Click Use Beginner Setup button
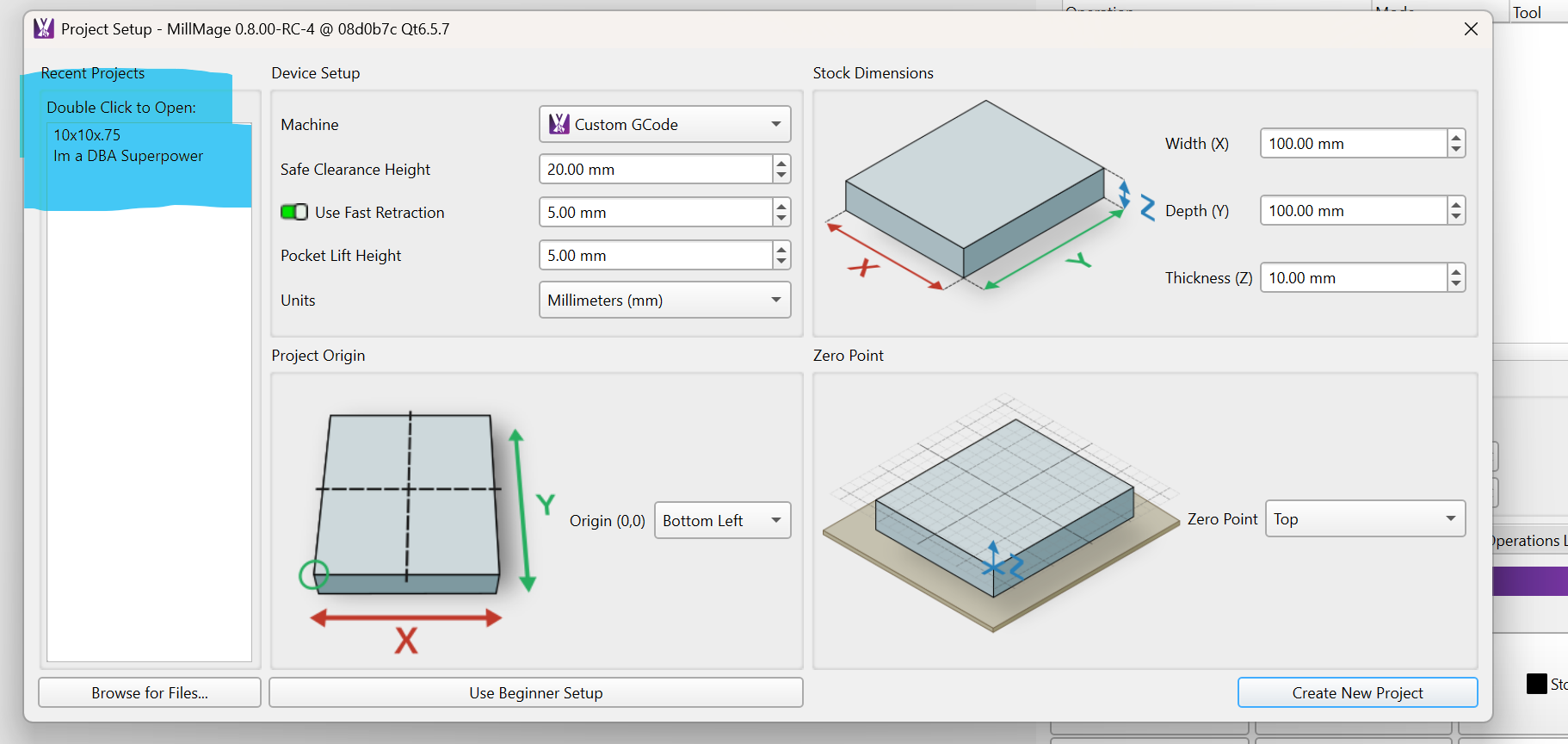 (x=536, y=692)
